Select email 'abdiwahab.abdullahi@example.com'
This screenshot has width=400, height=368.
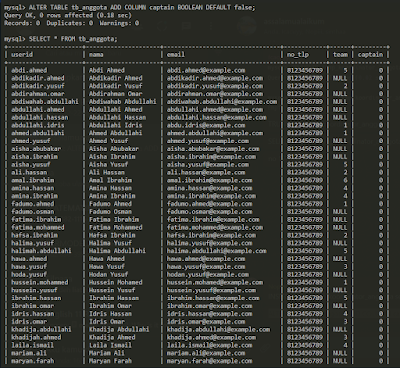pyautogui.click(x=222, y=101)
